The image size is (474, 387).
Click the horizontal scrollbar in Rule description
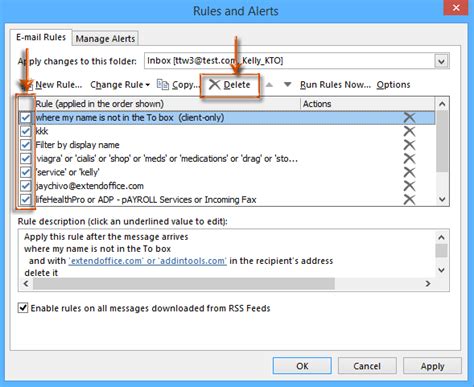pos(184,284)
